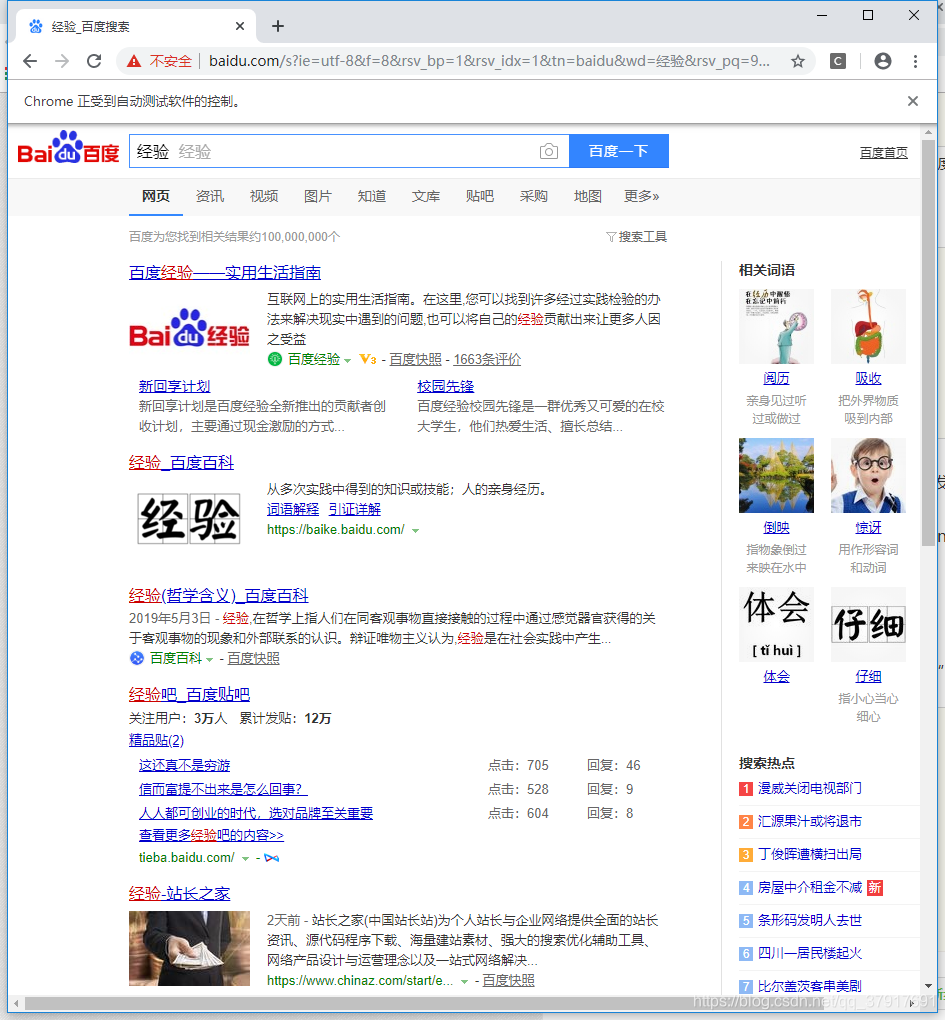Click inside the Baidu search input box
The image size is (945, 1020).
pyautogui.click(x=349, y=151)
